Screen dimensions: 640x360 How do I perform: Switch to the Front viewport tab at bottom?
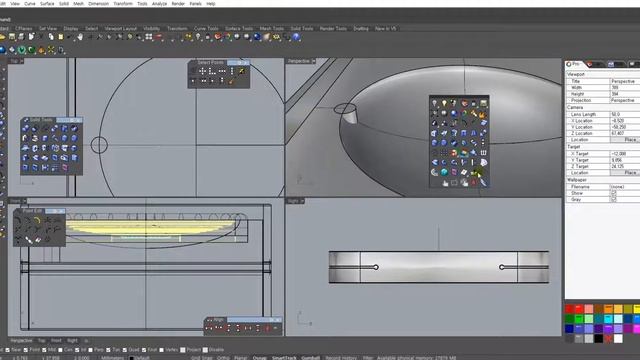[x=56, y=340]
